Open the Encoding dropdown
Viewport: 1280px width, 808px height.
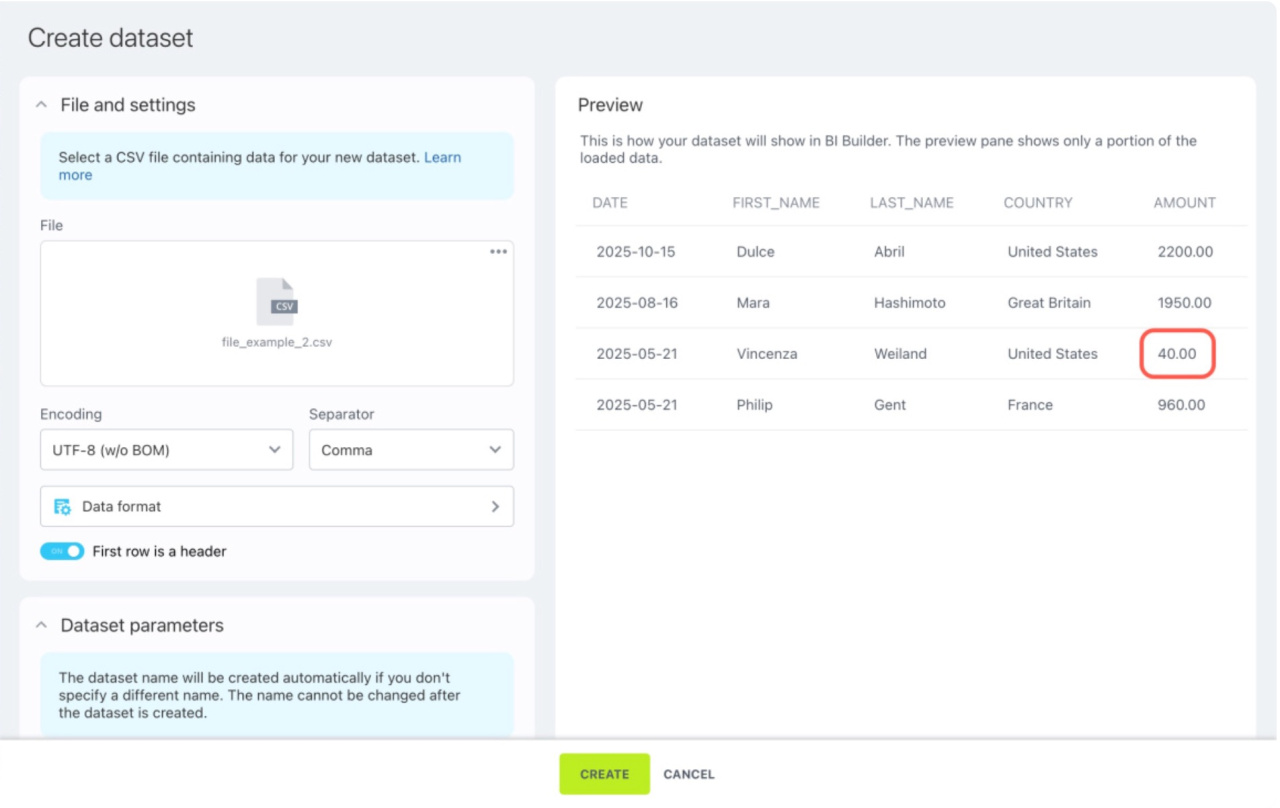point(166,450)
